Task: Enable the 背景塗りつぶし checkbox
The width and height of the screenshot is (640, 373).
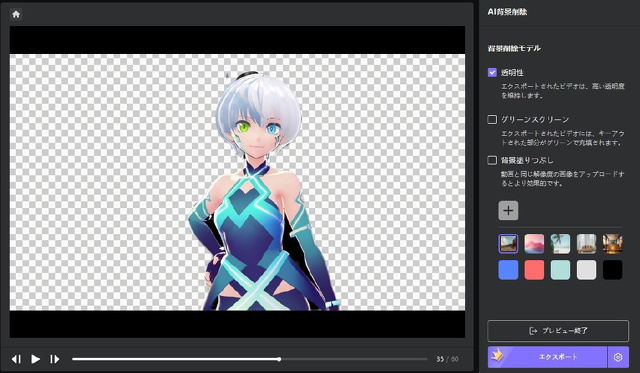Action: [492, 160]
